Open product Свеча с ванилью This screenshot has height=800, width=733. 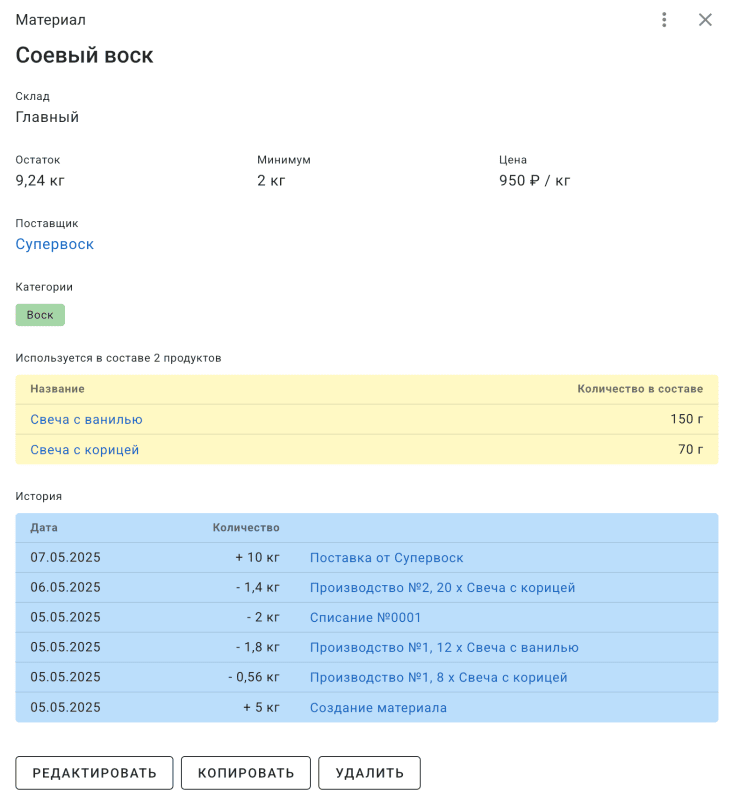(86, 420)
